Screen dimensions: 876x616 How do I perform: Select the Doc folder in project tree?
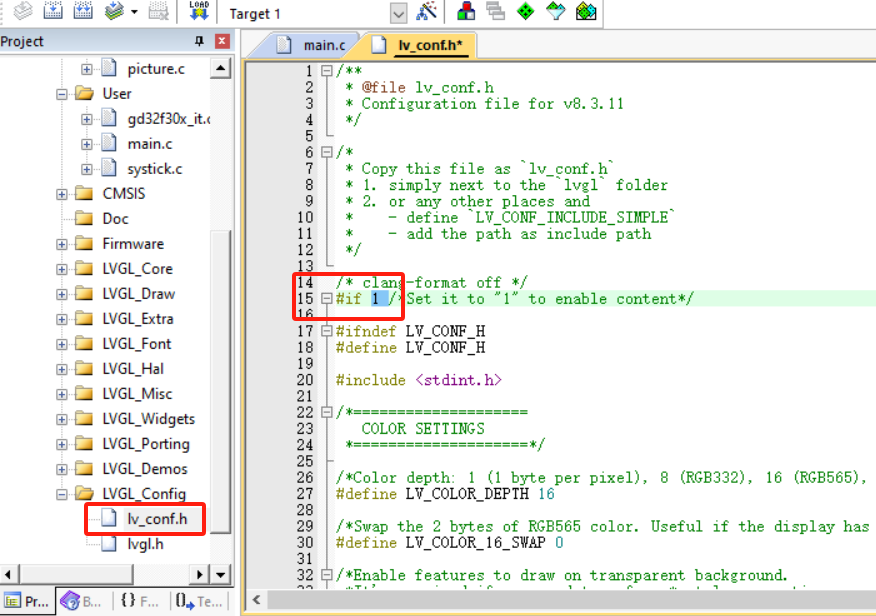pos(115,218)
